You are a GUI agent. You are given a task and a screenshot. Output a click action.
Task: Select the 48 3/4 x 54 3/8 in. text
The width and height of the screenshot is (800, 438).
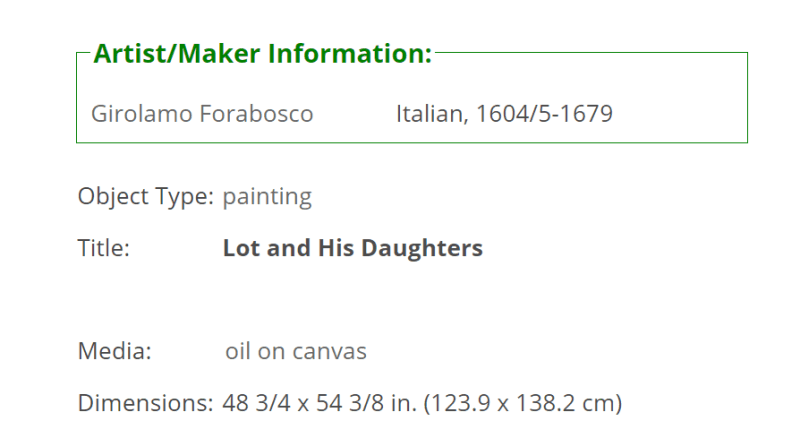click(x=319, y=403)
